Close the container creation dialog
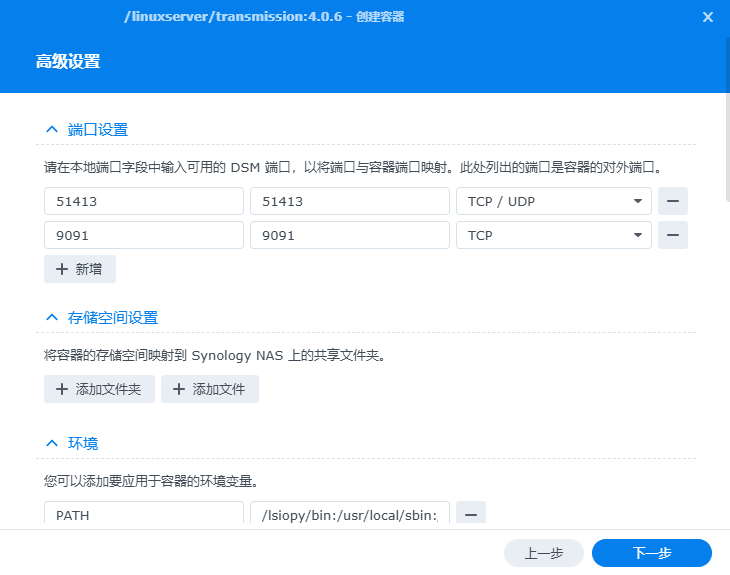The width and height of the screenshot is (730, 575). [x=708, y=17]
